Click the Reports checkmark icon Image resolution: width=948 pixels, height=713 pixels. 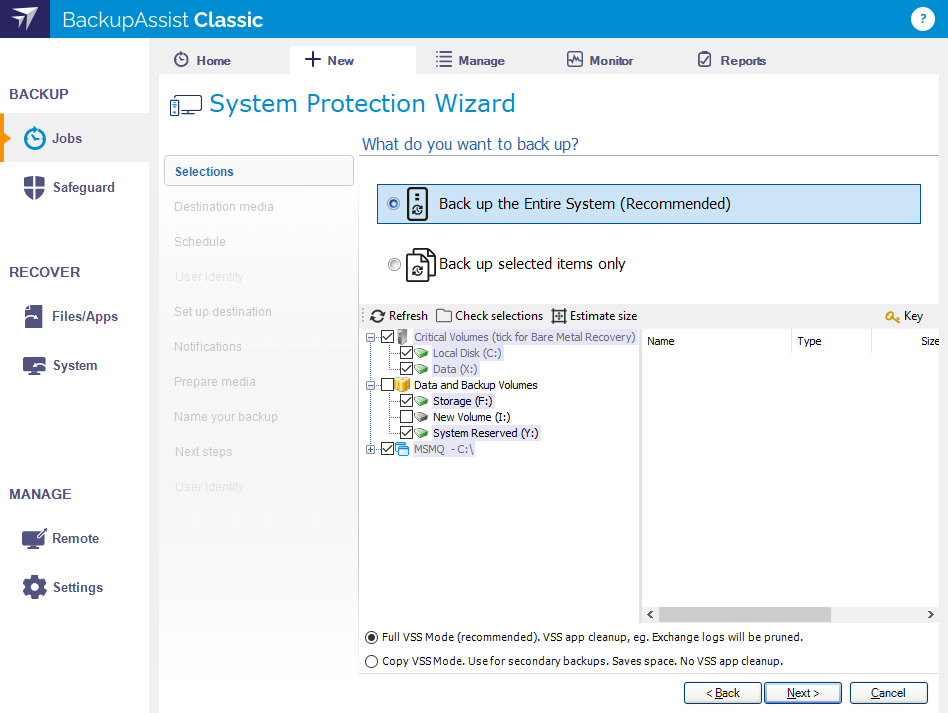click(x=705, y=59)
